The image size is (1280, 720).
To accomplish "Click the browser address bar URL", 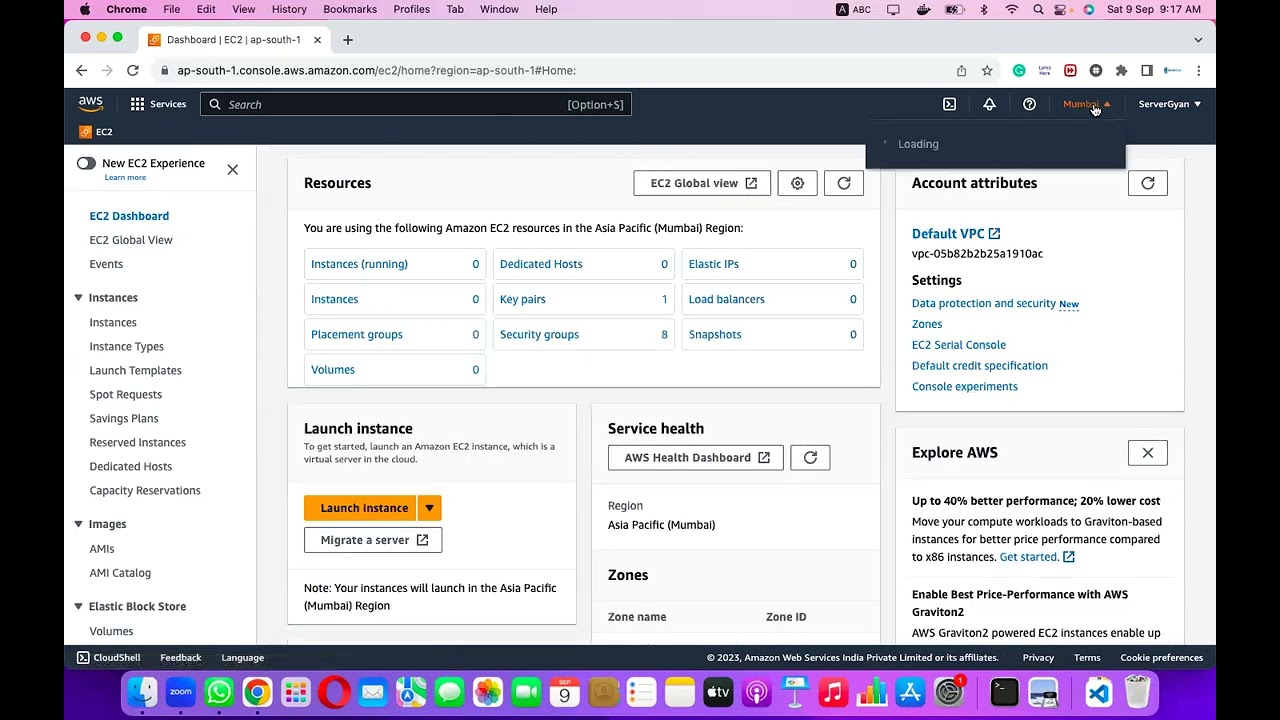I will (x=376, y=70).
